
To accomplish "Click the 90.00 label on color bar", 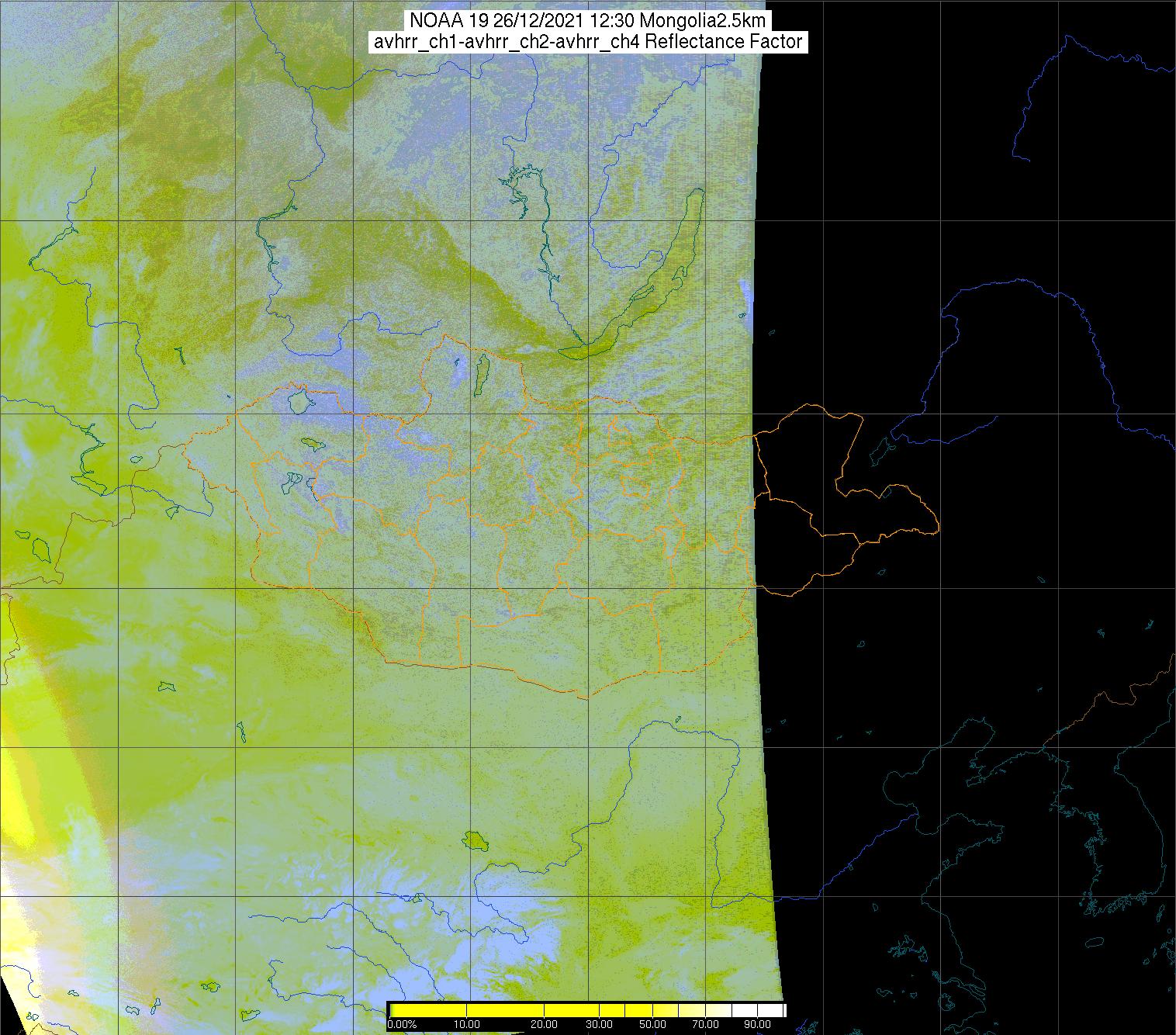I will 756,1024.
